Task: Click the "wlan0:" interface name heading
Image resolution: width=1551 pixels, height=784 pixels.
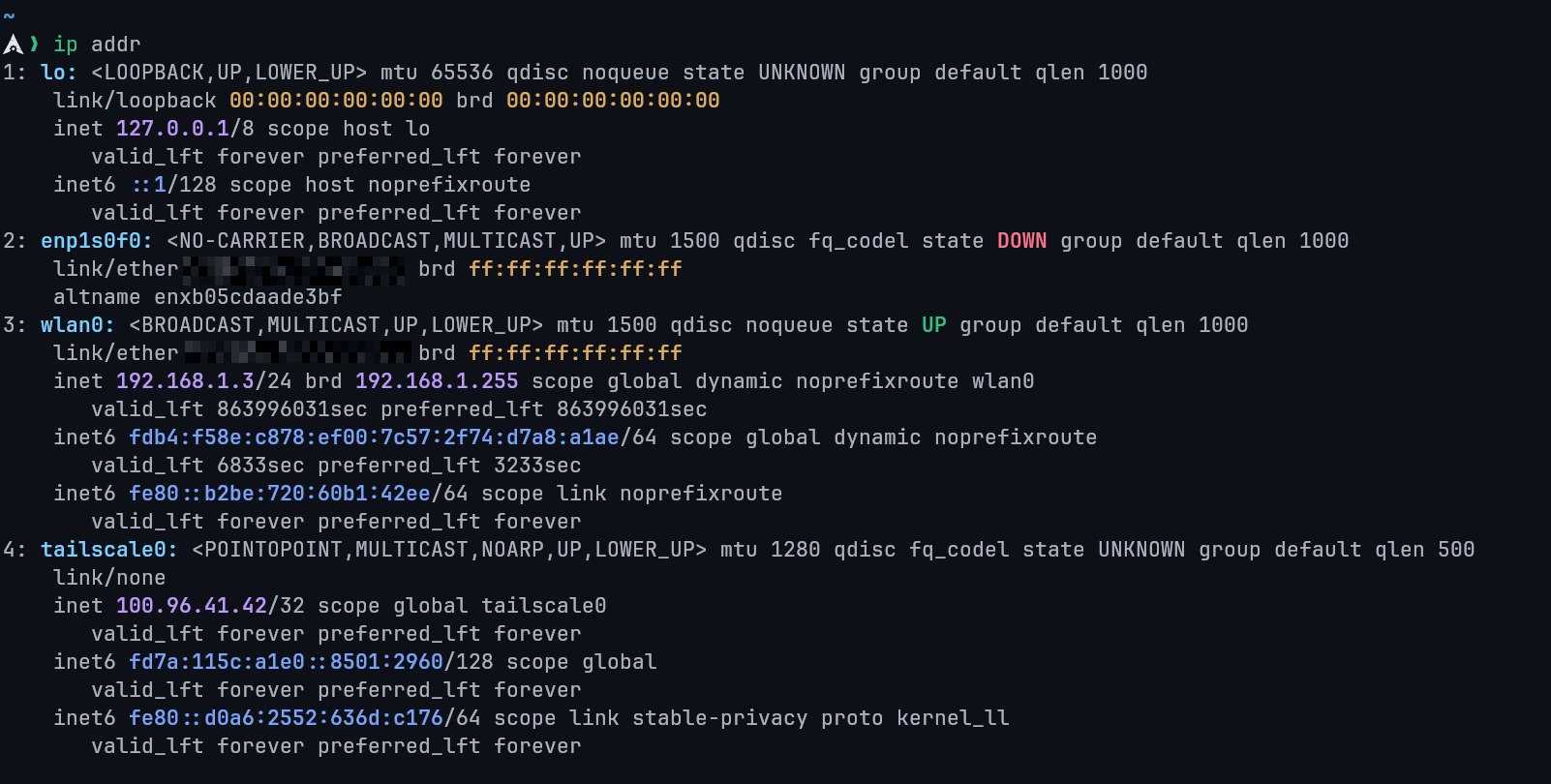Action: (x=77, y=325)
